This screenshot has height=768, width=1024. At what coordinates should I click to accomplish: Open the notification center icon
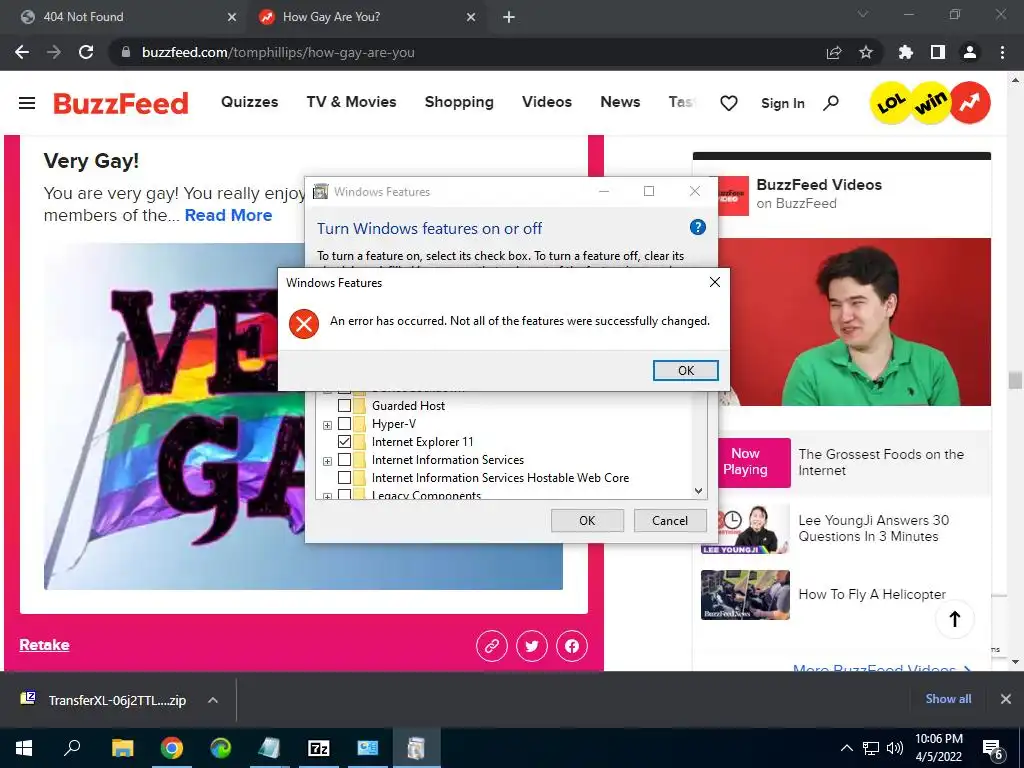tap(993, 749)
